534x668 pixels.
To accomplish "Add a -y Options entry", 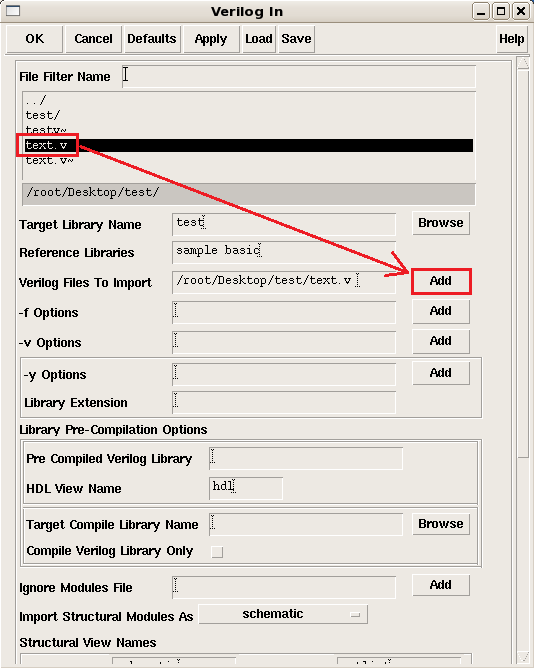I will tap(441, 373).
